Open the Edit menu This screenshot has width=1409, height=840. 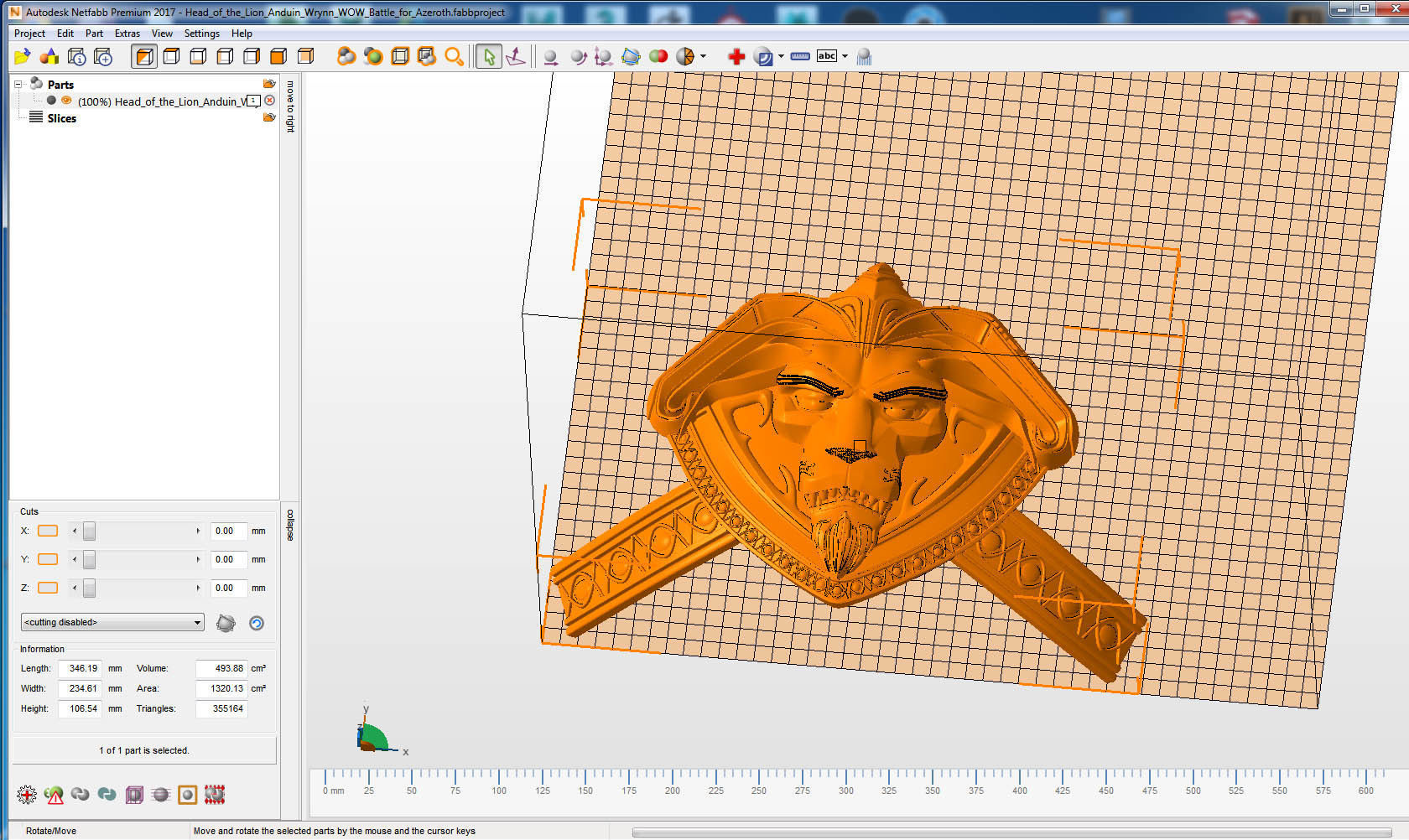[65, 34]
